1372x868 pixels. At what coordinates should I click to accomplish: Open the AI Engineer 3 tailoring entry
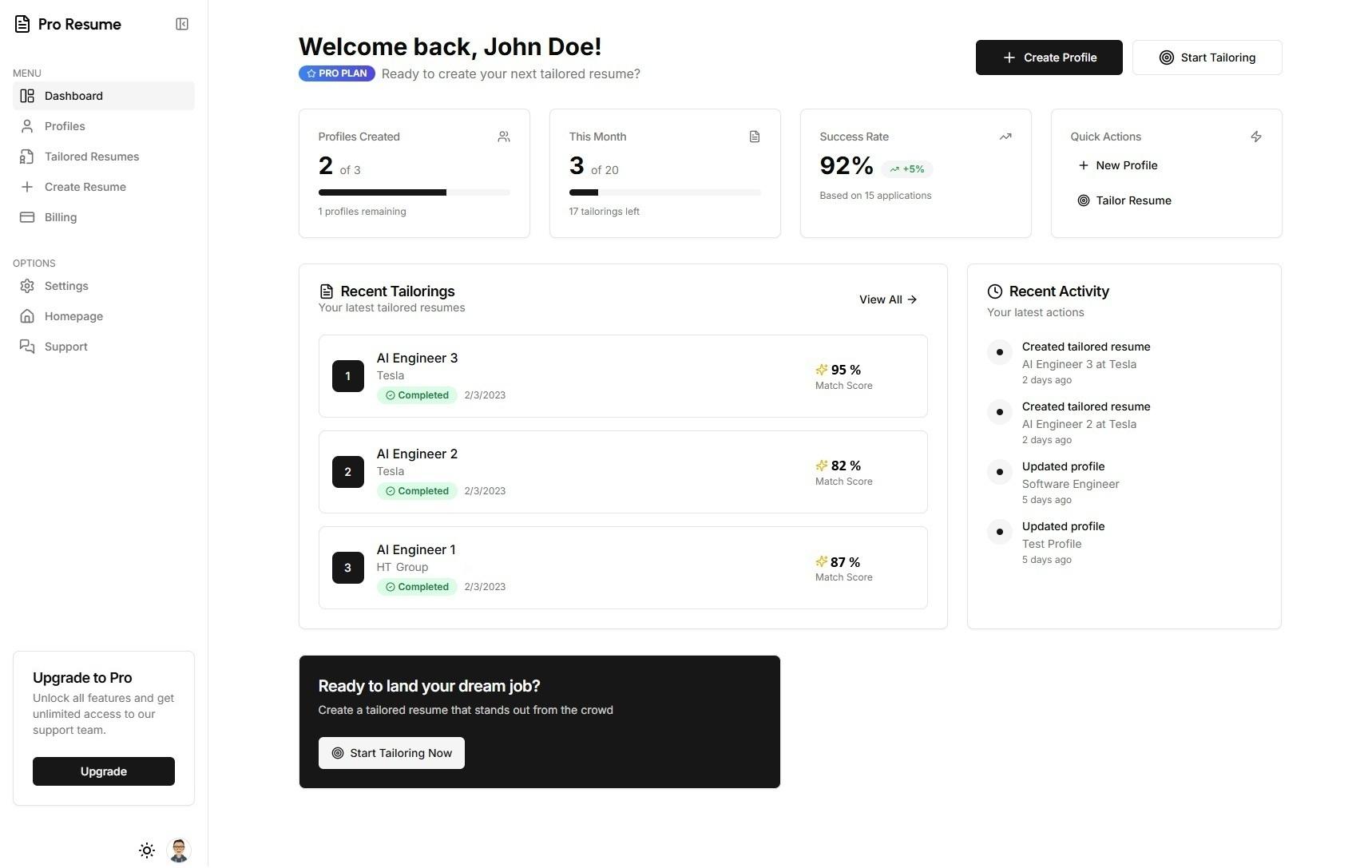point(622,376)
